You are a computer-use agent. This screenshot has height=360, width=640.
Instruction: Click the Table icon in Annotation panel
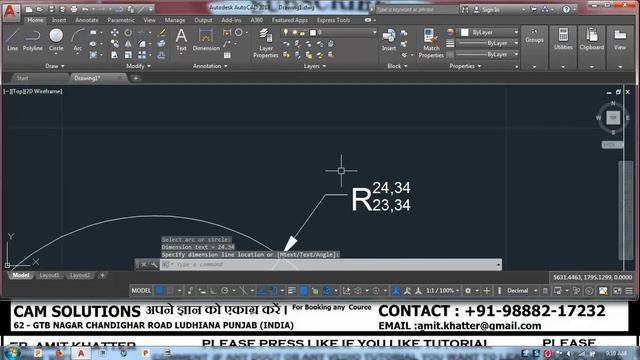pos(227,55)
